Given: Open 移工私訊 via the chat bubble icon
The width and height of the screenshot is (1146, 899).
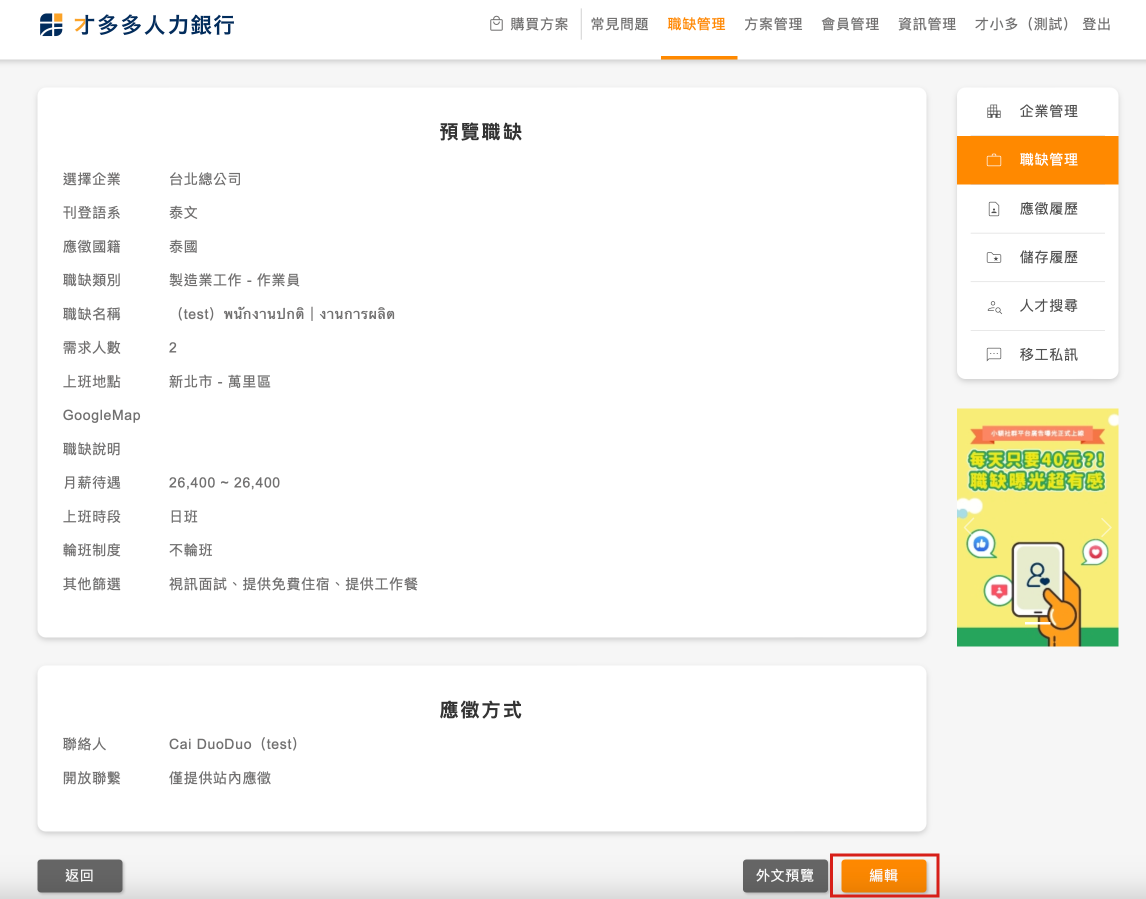Looking at the screenshot, I should click(993, 355).
